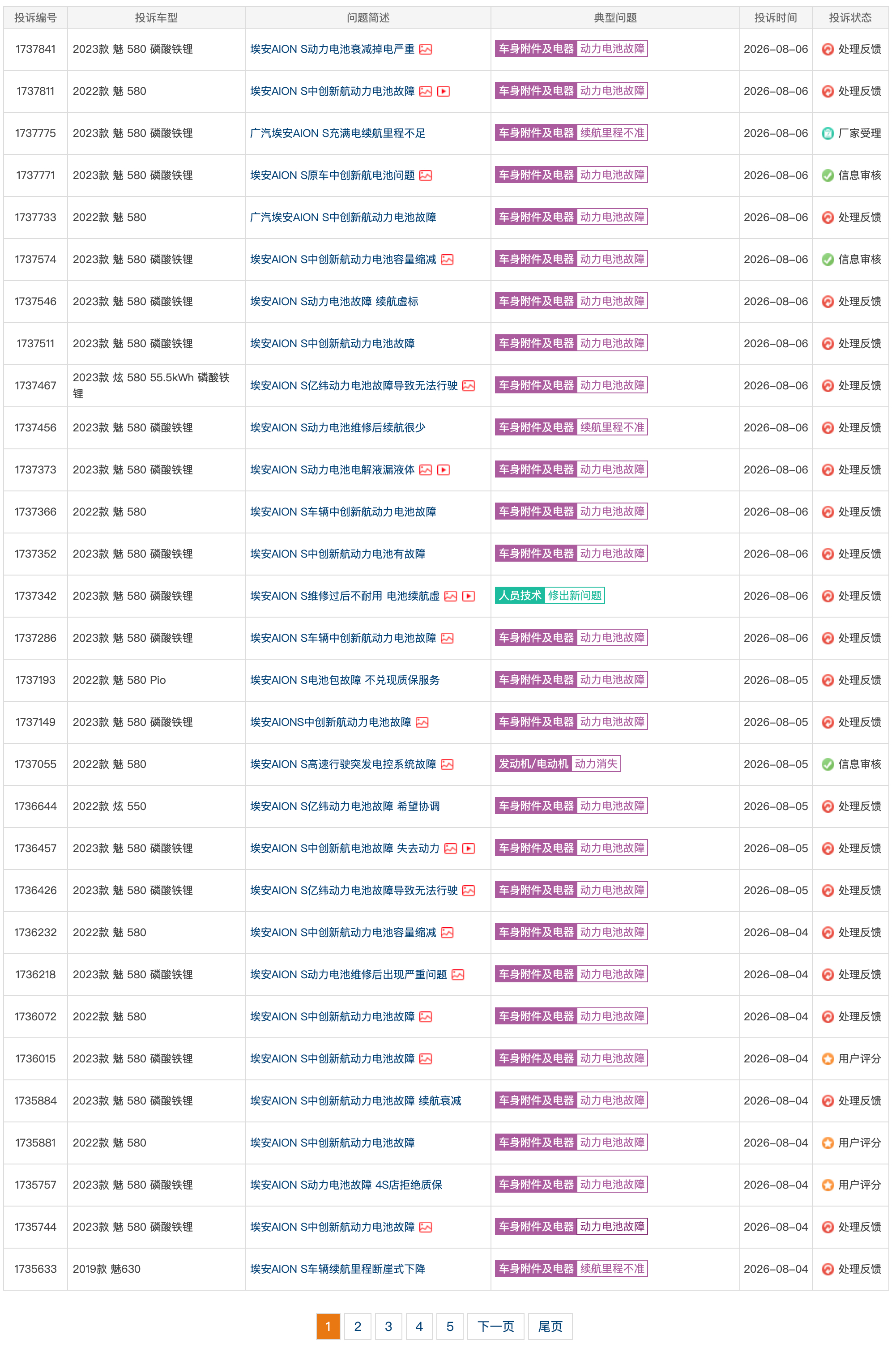Open page 5 of complaints

coord(450,1326)
